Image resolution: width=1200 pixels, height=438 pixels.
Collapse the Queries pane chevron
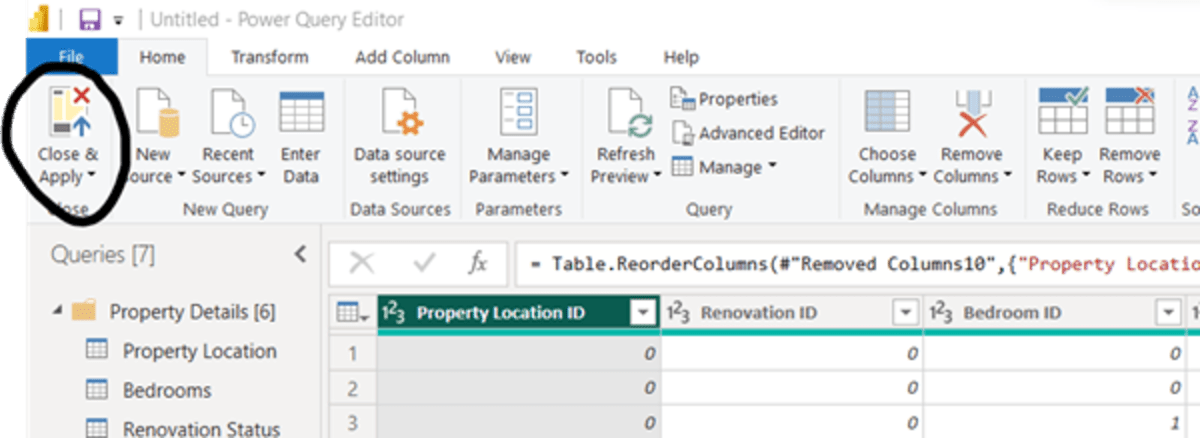pyautogui.click(x=299, y=255)
